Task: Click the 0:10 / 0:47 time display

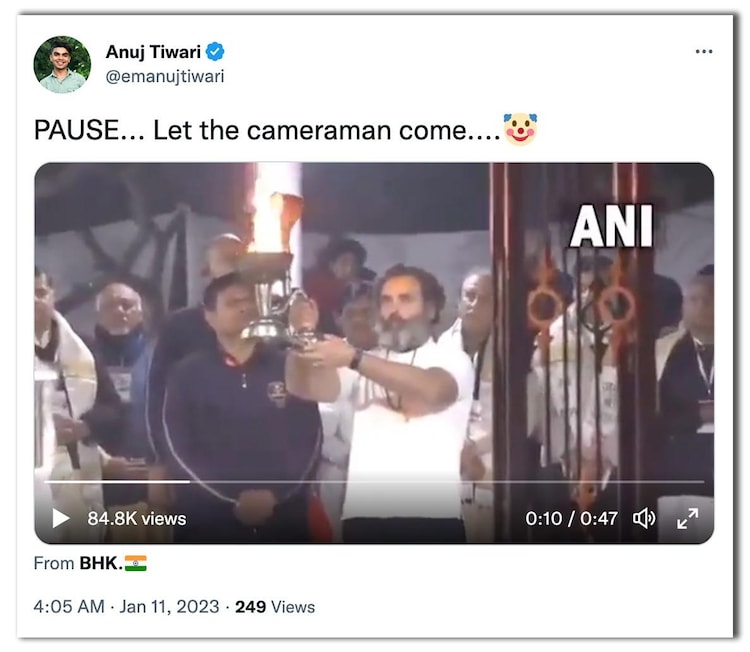Action: click(x=571, y=518)
